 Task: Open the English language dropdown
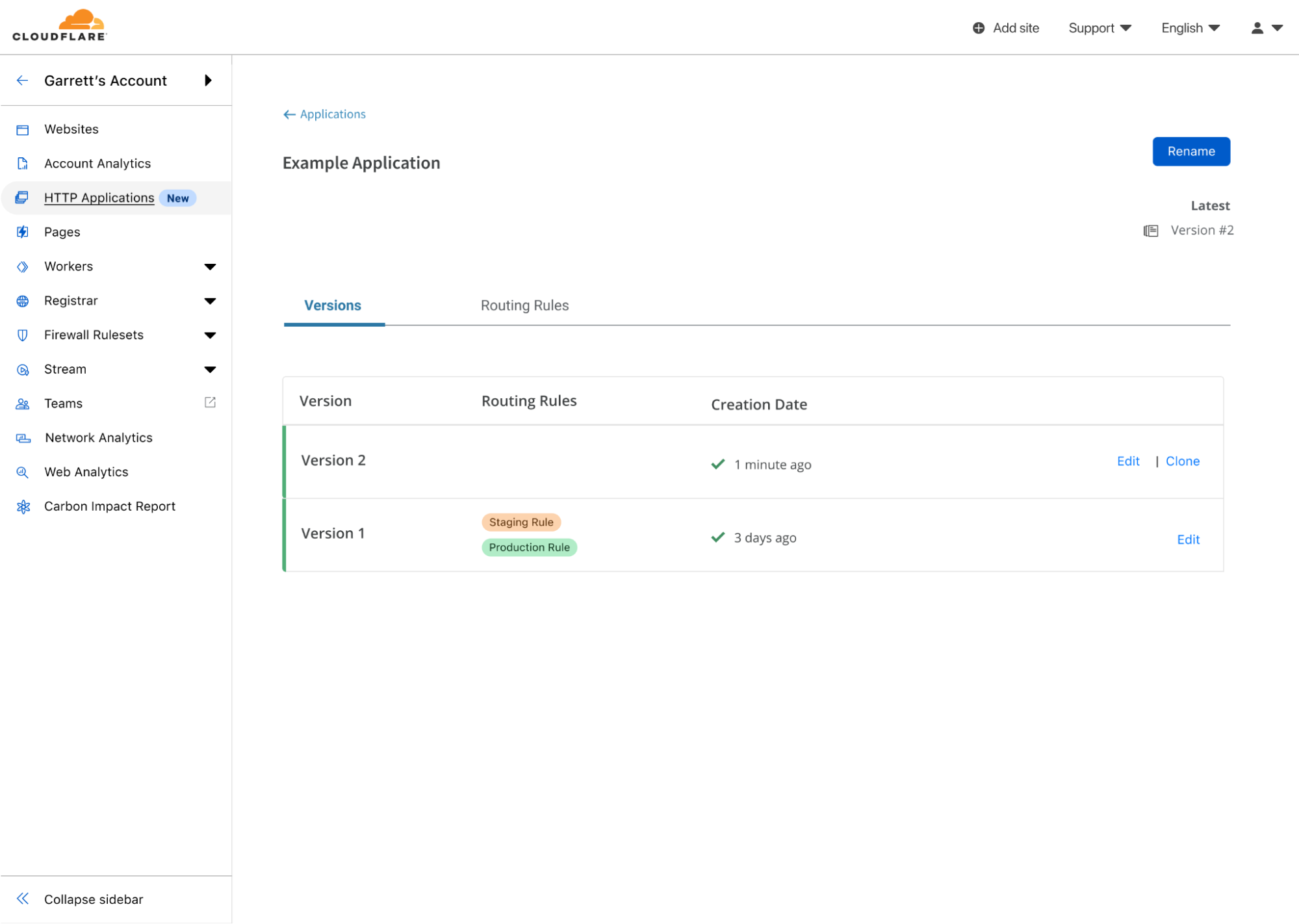click(x=1190, y=28)
